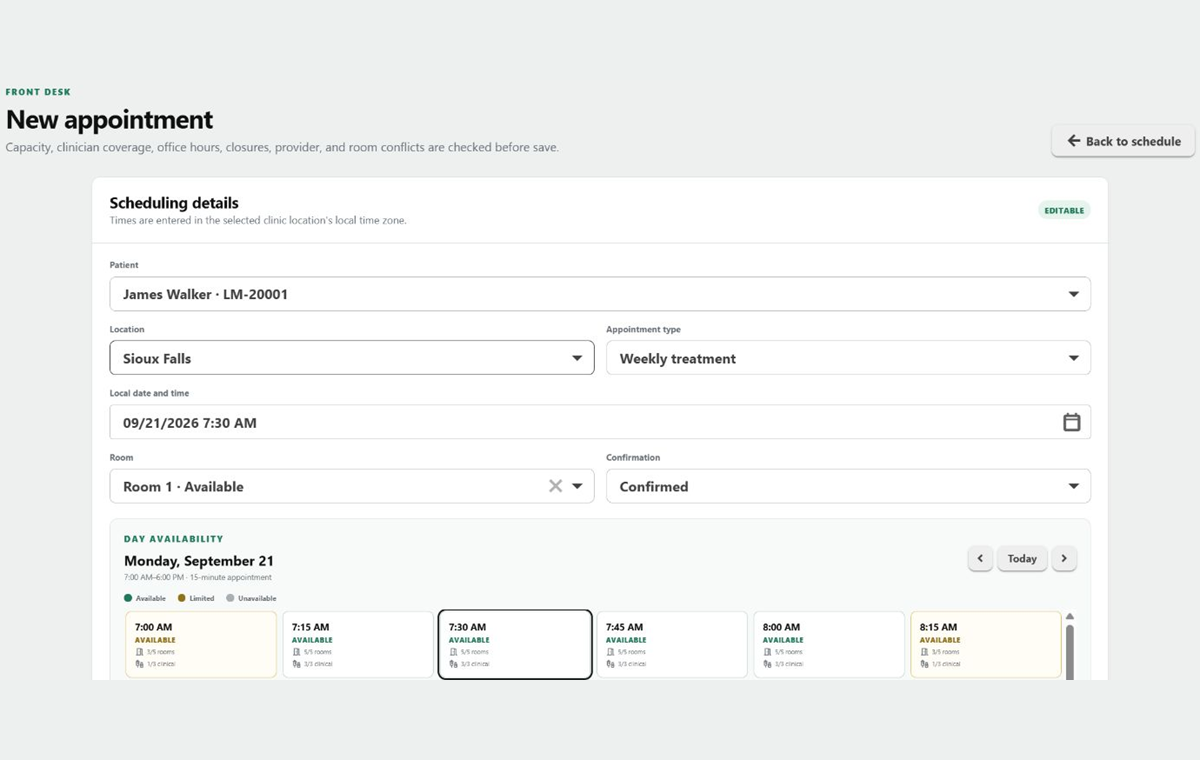Click the DAY AVAILABILITY label
This screenshot has width=1200, height=760.
click(174, 539)
